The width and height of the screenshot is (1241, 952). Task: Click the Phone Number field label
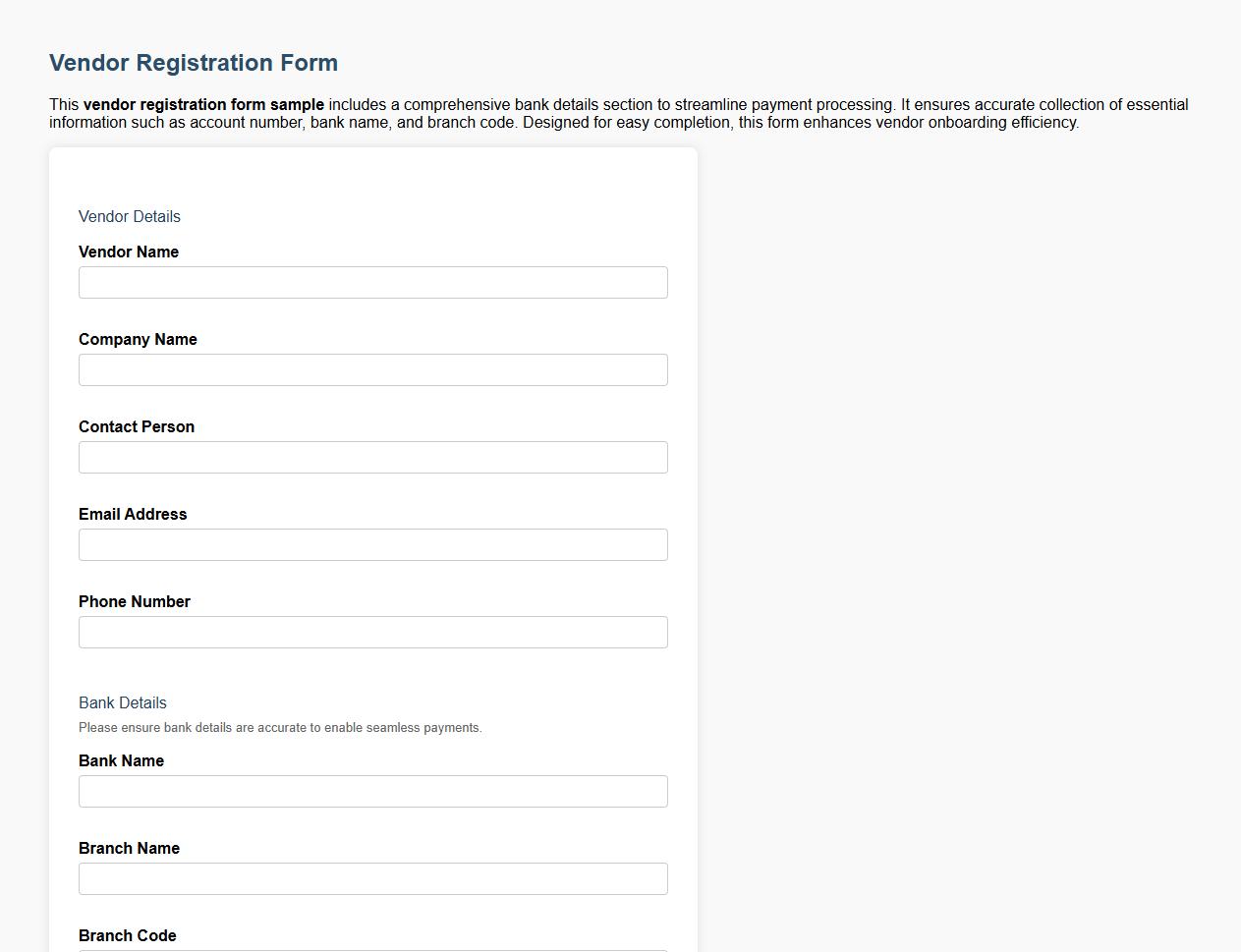click(135, 601)
